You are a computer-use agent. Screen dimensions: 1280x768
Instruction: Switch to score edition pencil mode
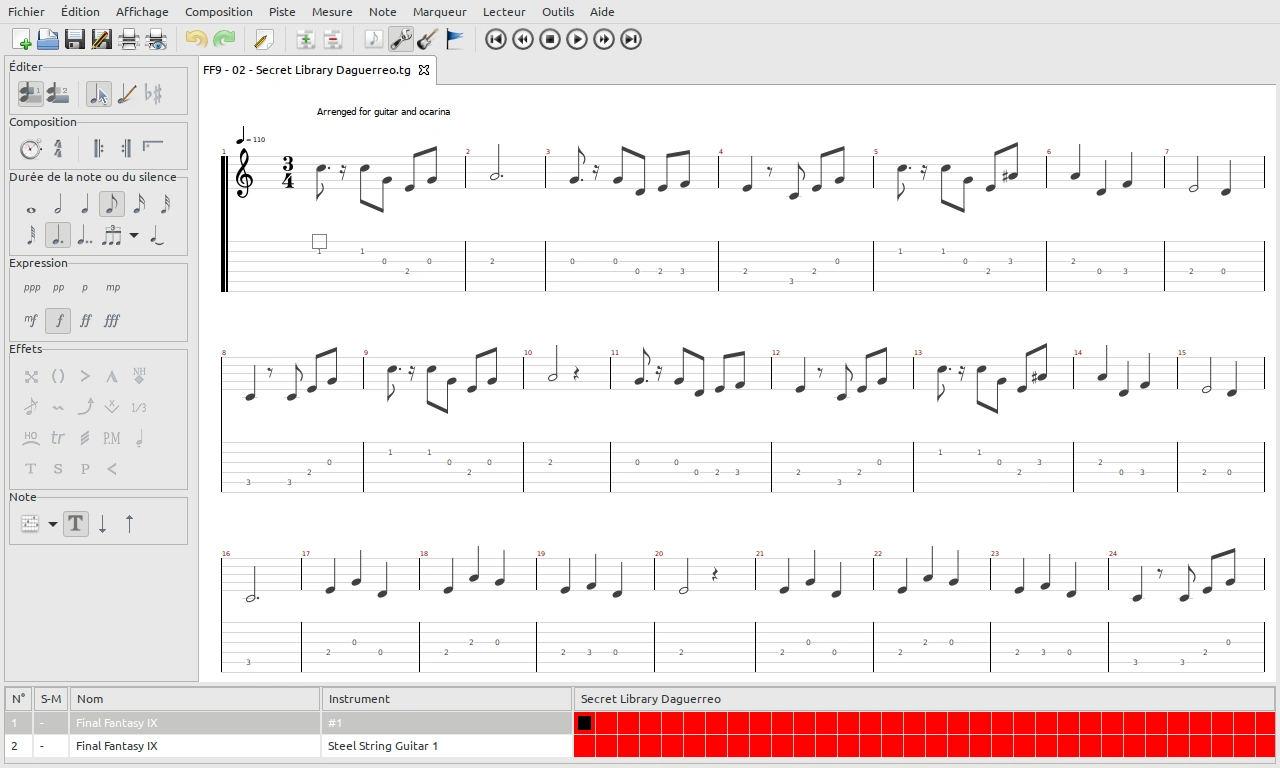(x=126, y=93)
